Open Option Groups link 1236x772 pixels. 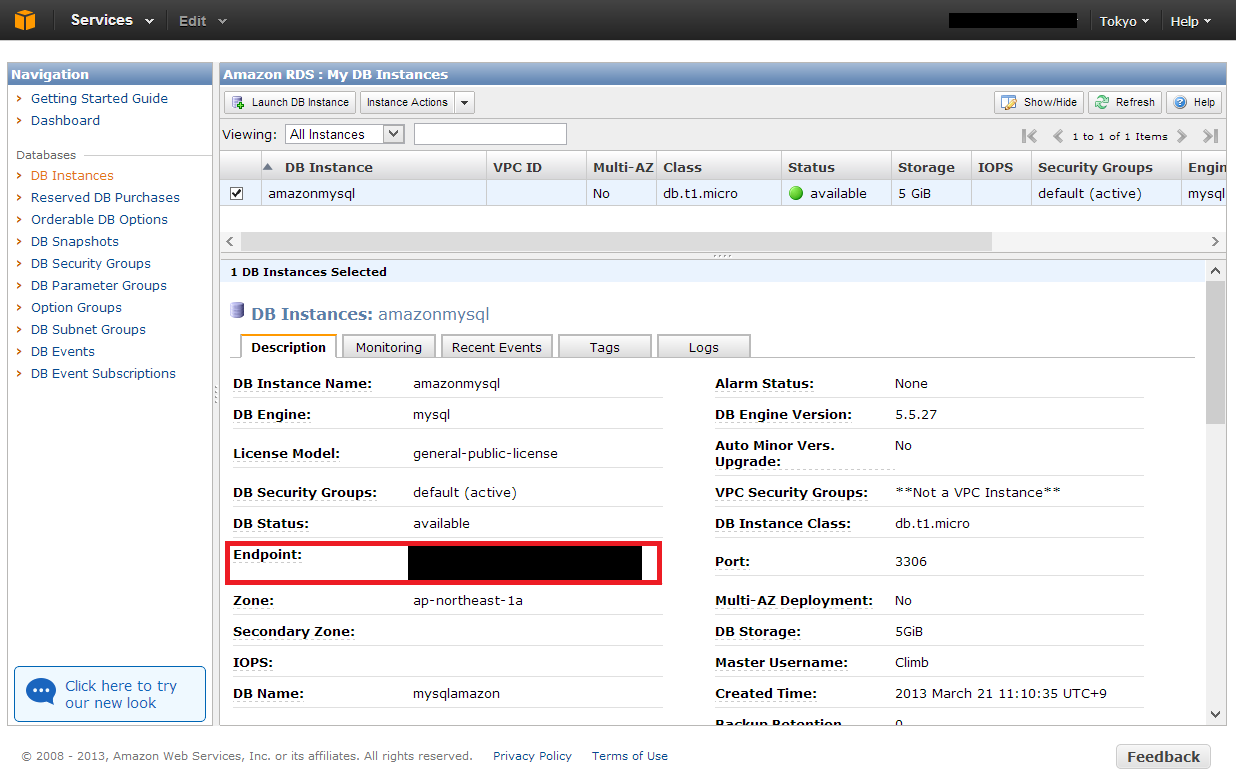coord(76,307)
